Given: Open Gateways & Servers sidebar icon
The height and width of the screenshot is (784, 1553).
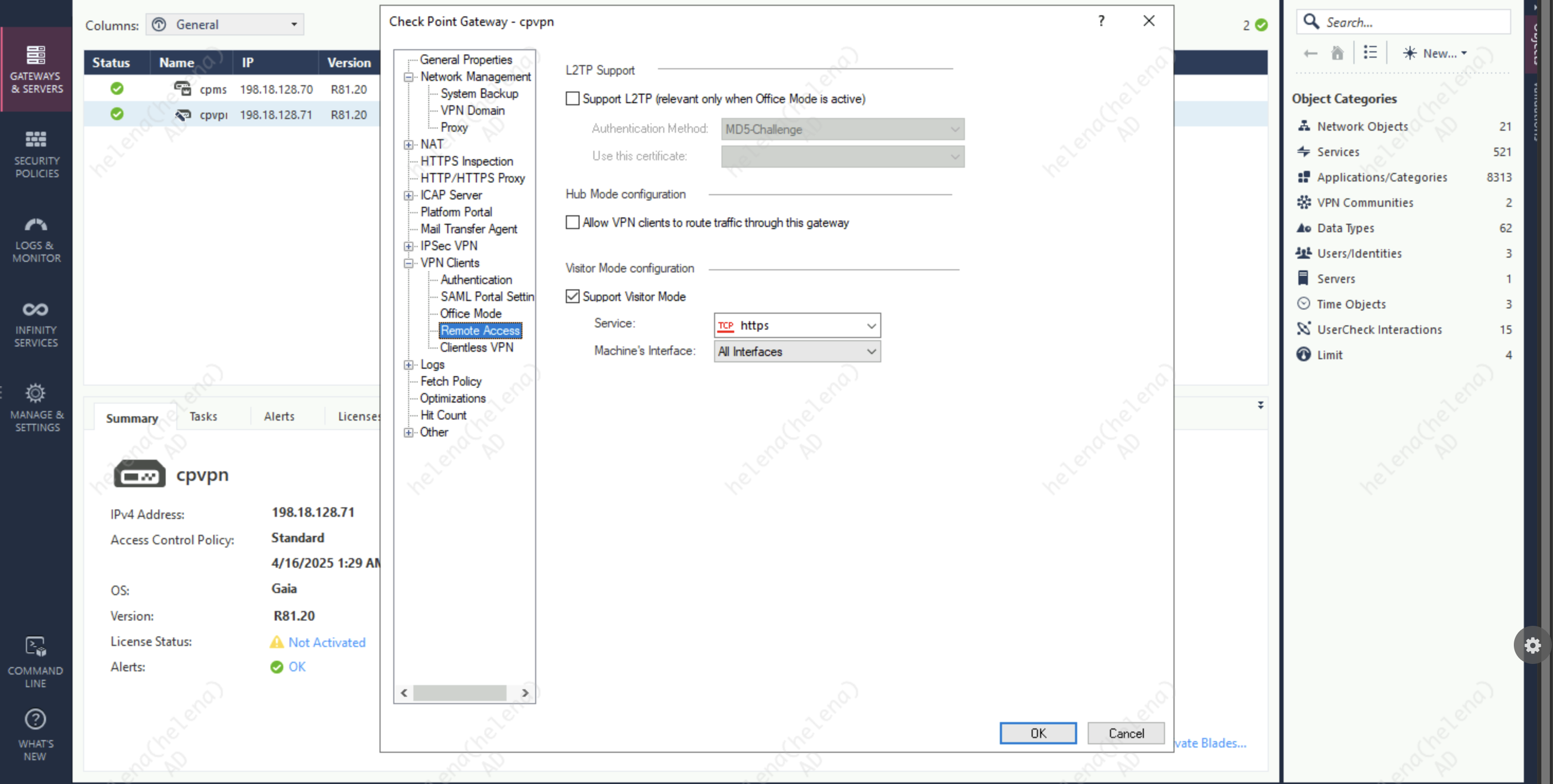Looking at the screenshot, I should coord(36,56).
